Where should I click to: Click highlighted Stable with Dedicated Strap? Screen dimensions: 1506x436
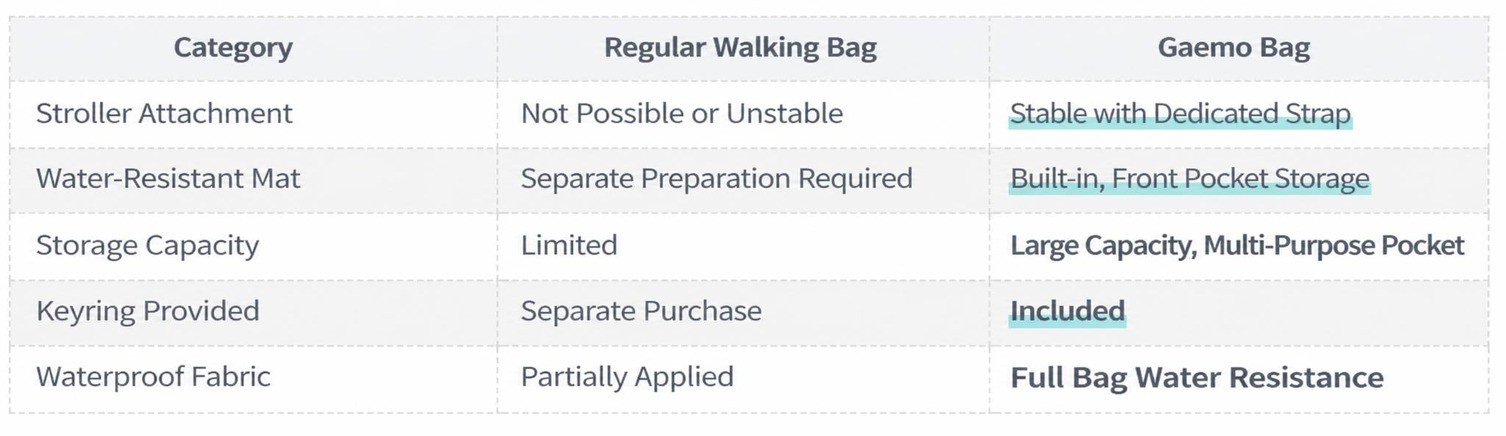[1181, 114]
